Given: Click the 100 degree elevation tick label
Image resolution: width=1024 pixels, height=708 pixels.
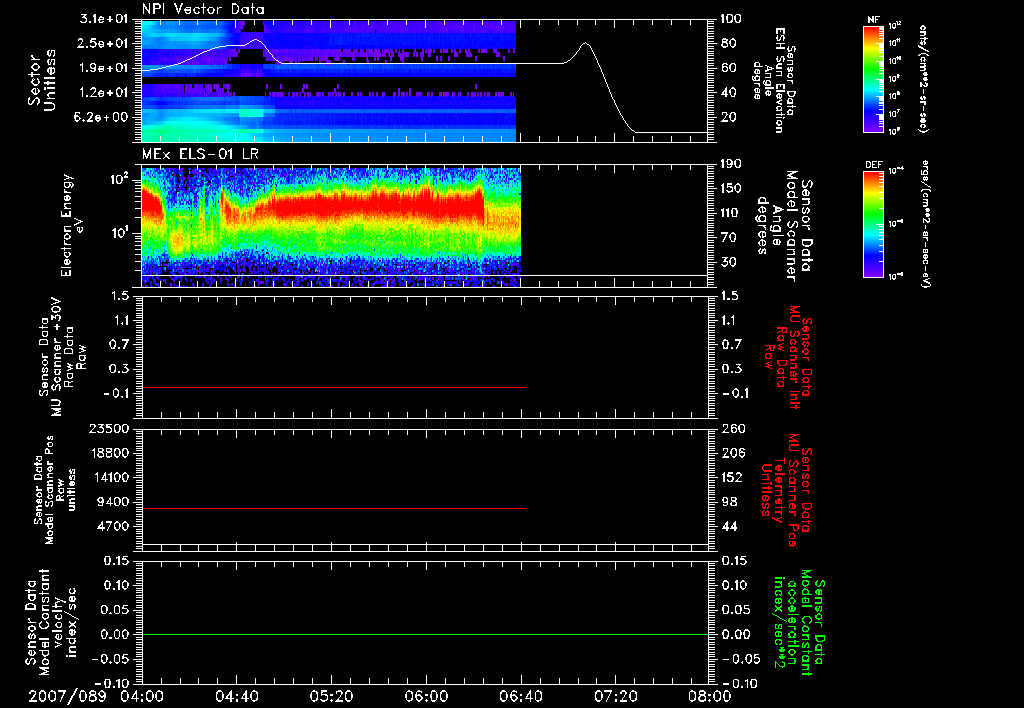Looking at the screenshot, I should point(731,19).
